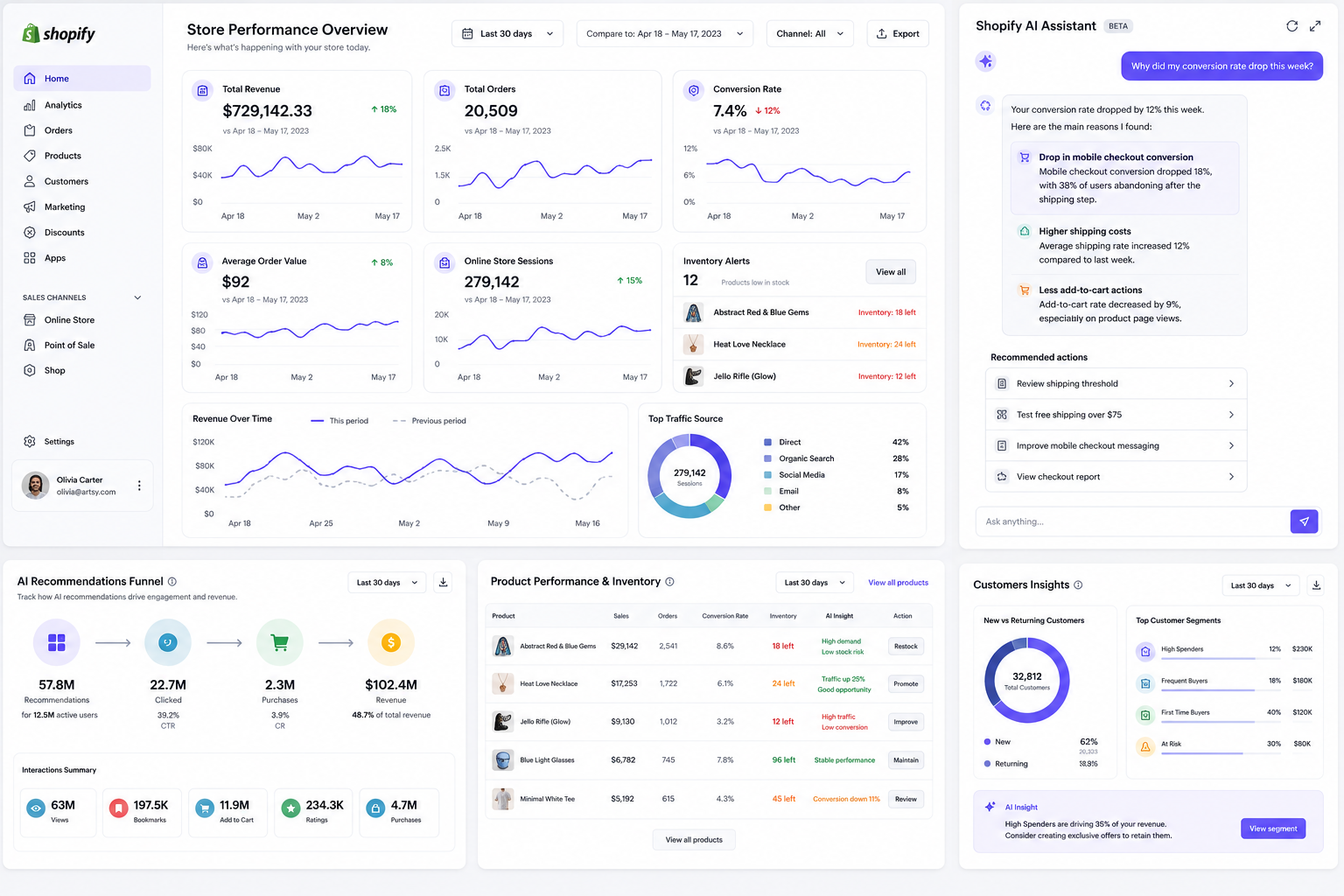This screenshot has height=896, width=1344.
Task: Click the Export button
Action: click(898, 34)
